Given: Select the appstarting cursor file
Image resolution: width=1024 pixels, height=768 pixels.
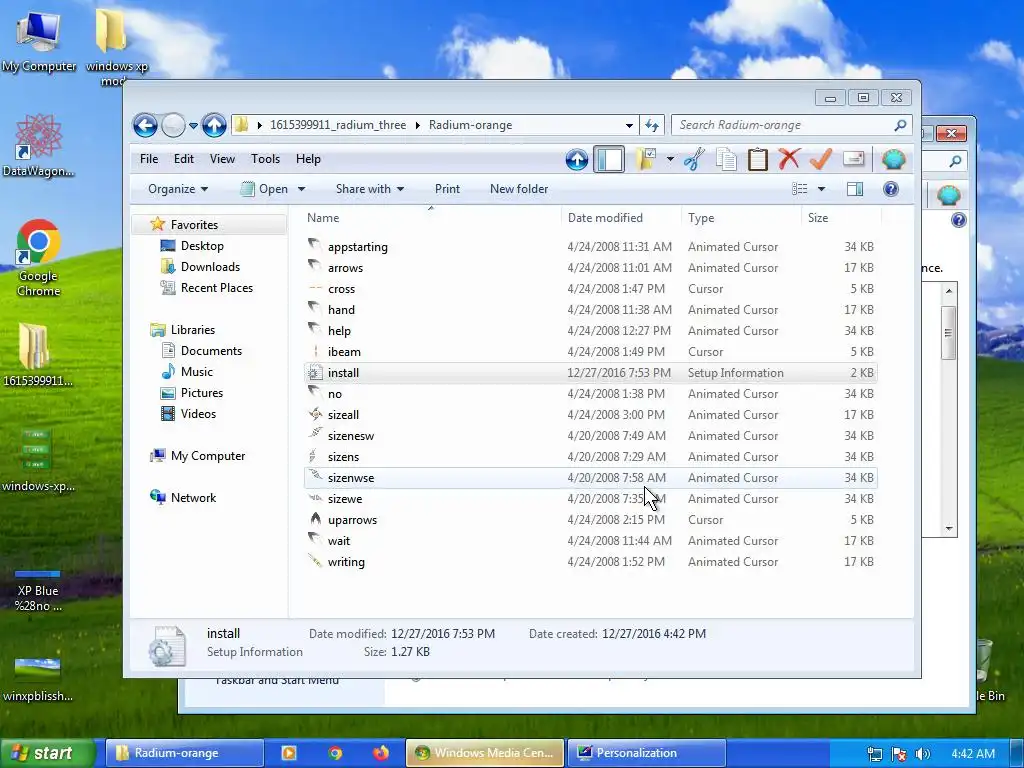Looking at the screenshot, I should tap(590, 247).
